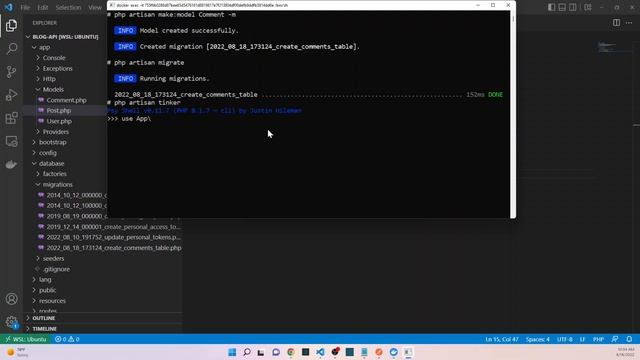
Task: Open the Customize Layout icon in title bar
Action: point(587,7)
